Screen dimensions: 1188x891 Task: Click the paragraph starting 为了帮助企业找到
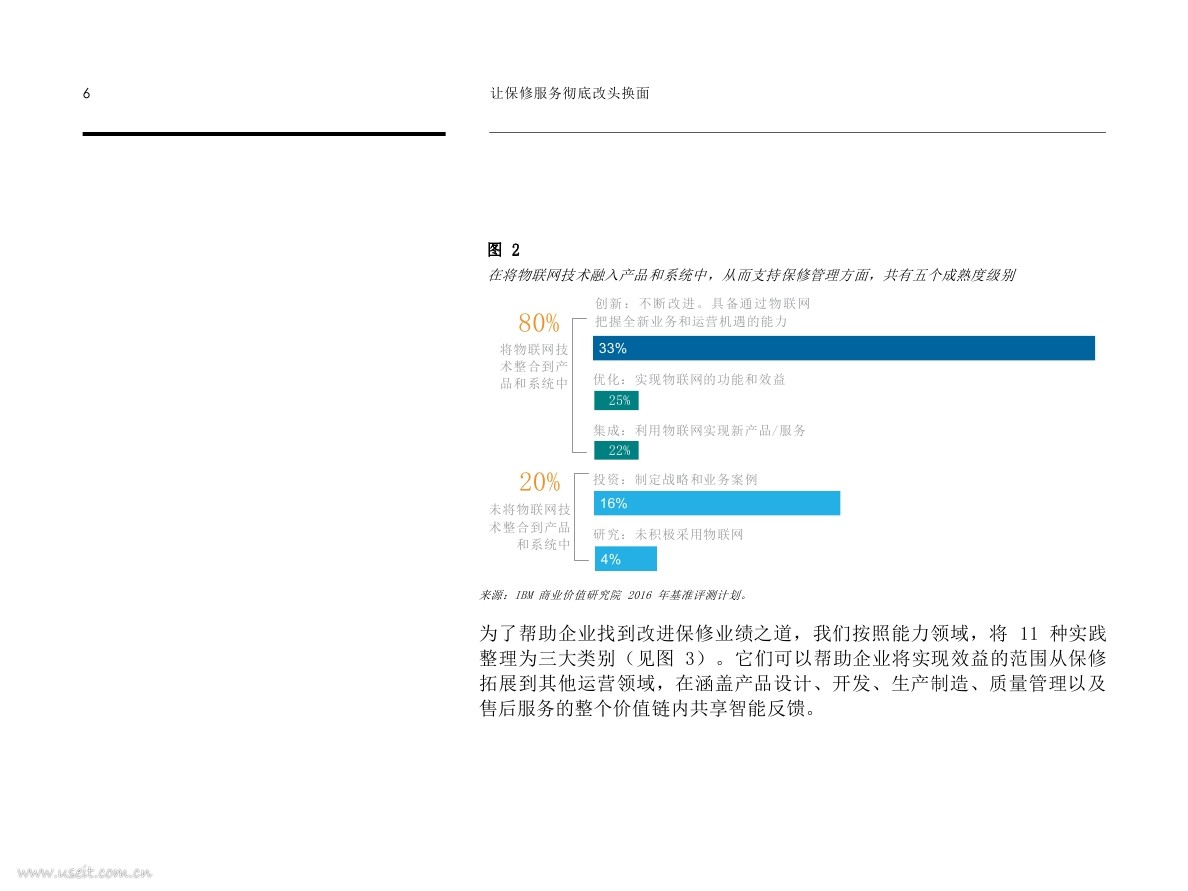point(793,671)
